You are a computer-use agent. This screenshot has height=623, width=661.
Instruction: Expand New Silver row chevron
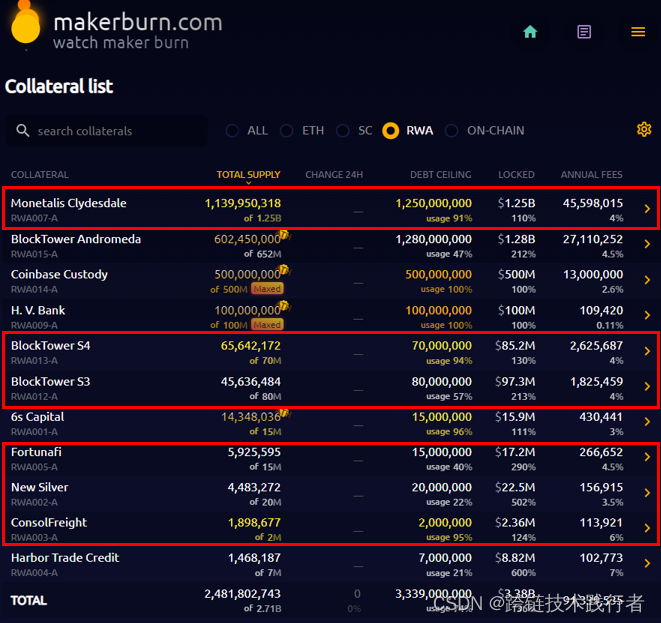point(647,493)
